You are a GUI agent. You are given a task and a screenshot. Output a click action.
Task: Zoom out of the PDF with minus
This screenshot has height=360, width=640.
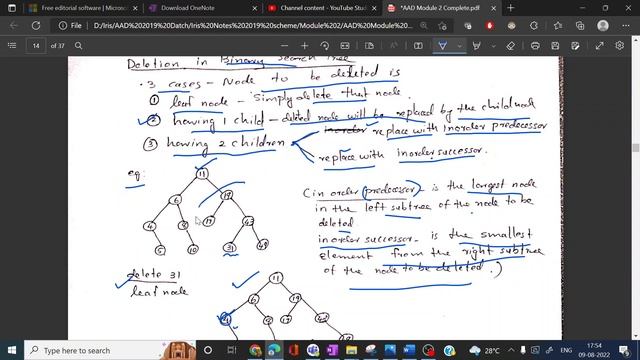click(x=284, y=46)
